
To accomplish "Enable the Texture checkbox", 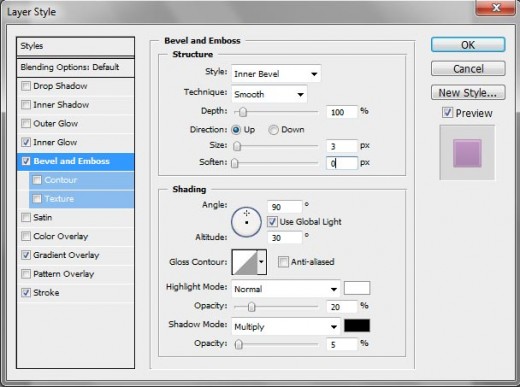I will [37, 199].
